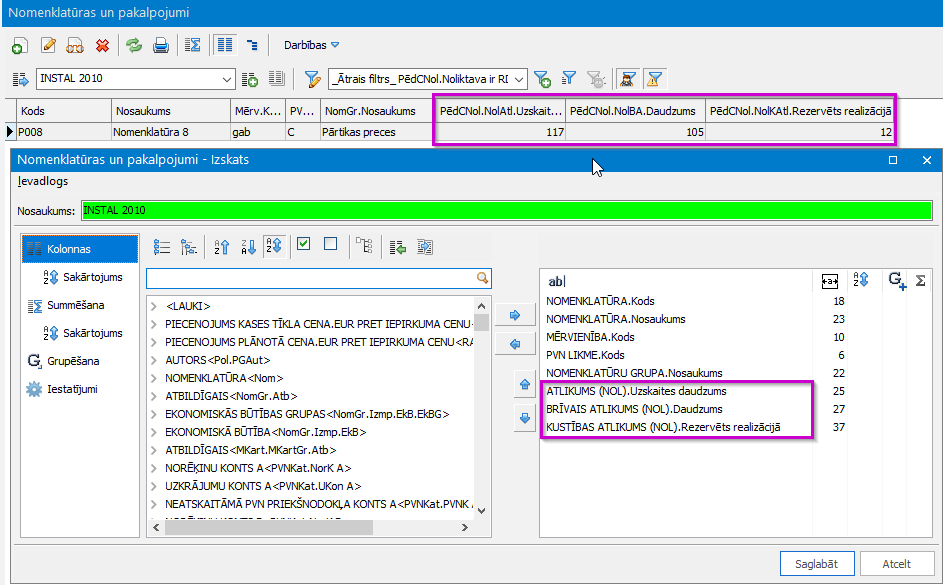Select the P008 cell in the grid
The image size is (943, 585).
64,132
